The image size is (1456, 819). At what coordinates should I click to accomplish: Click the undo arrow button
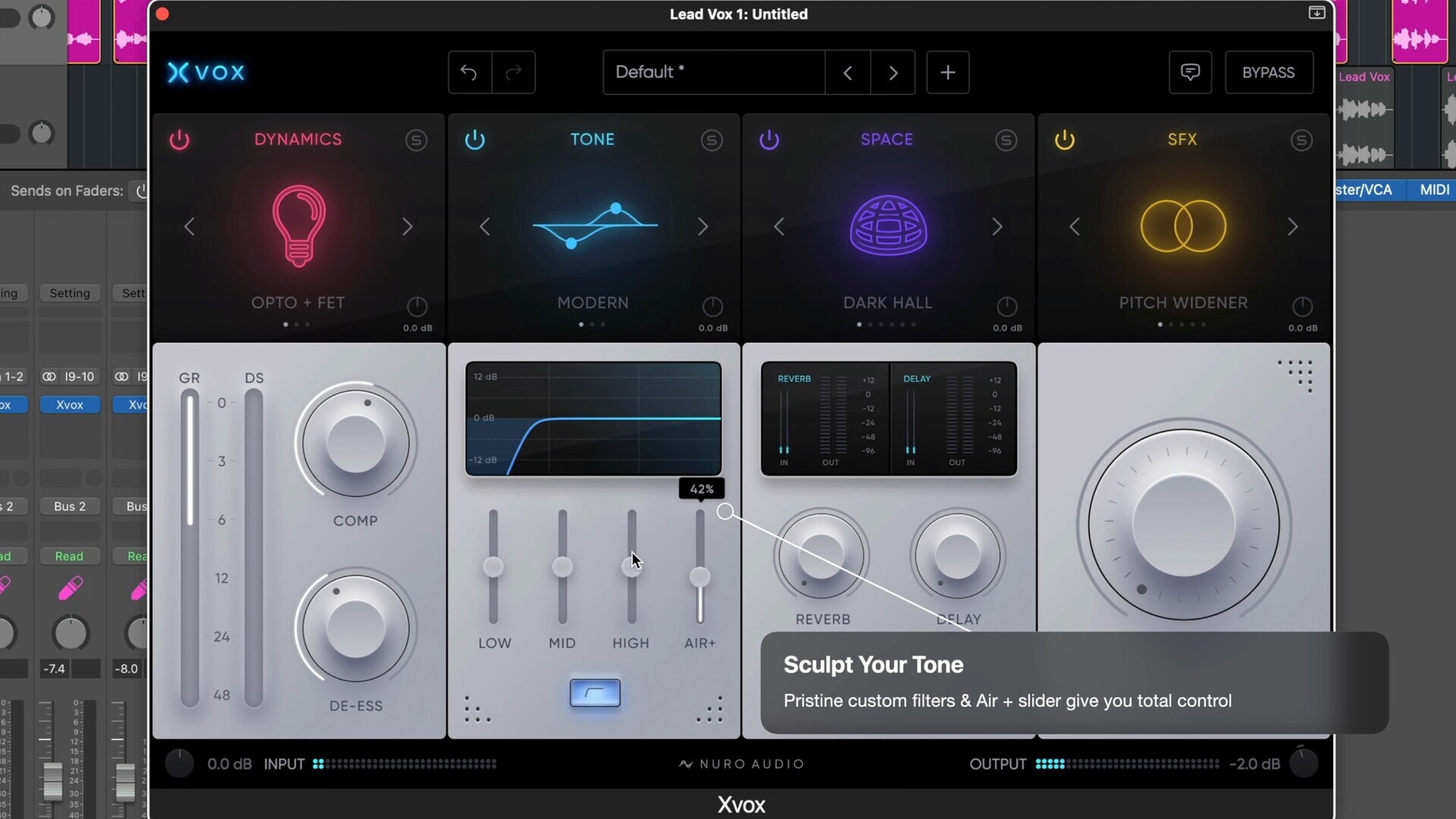click(x=469, y=72)
